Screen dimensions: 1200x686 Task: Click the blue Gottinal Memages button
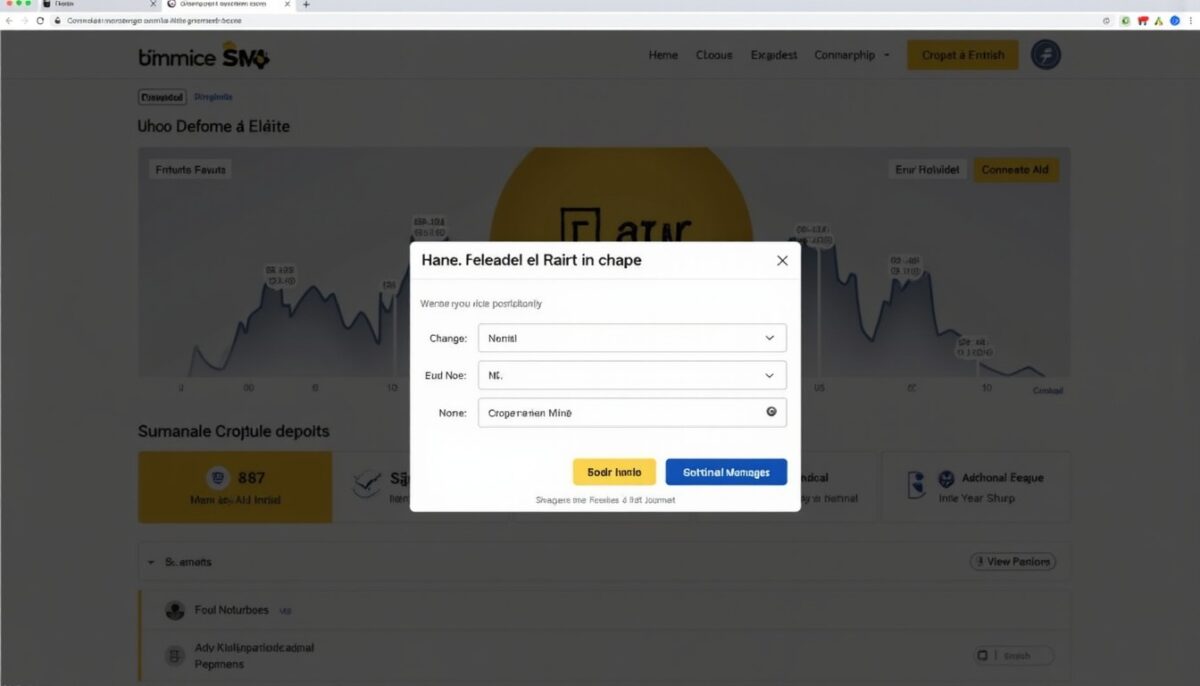tap(726, 472)
